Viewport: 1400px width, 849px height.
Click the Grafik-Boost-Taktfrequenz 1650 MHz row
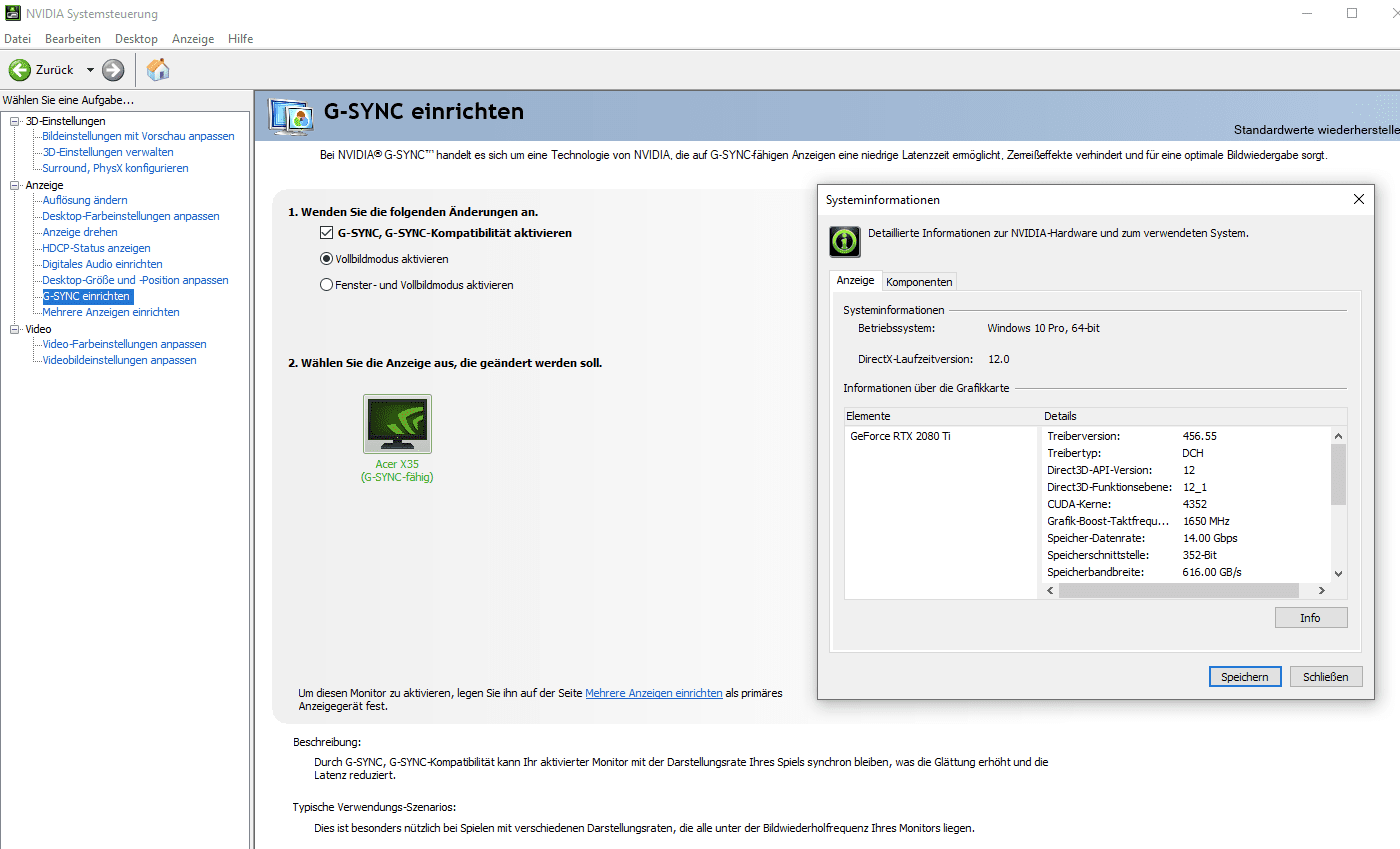click(x=1187, y=521)
